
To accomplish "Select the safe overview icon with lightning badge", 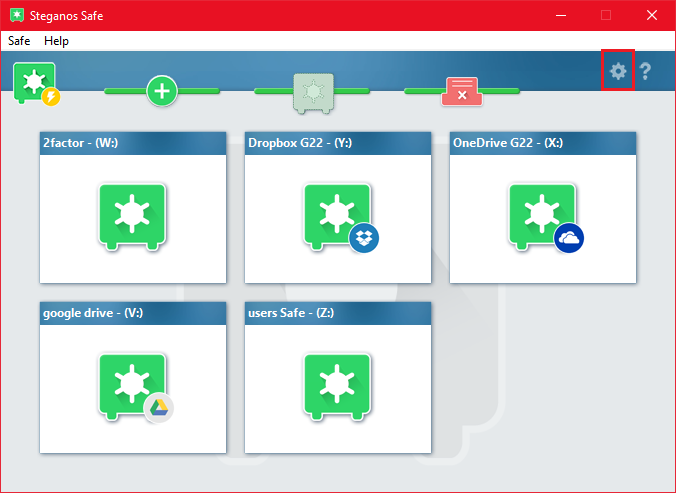I will click(36, 84).
